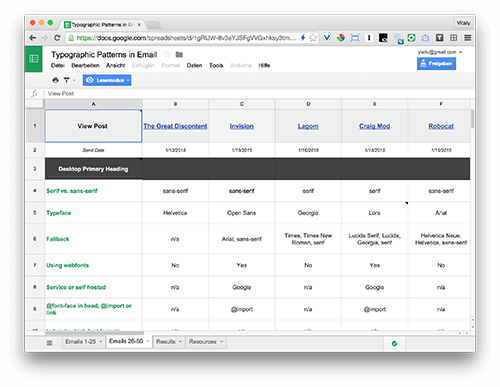The height and width of the screenshot is (387, 500).
Task: Click the Arial, sans-serif fallback cell
Action: 242,239
